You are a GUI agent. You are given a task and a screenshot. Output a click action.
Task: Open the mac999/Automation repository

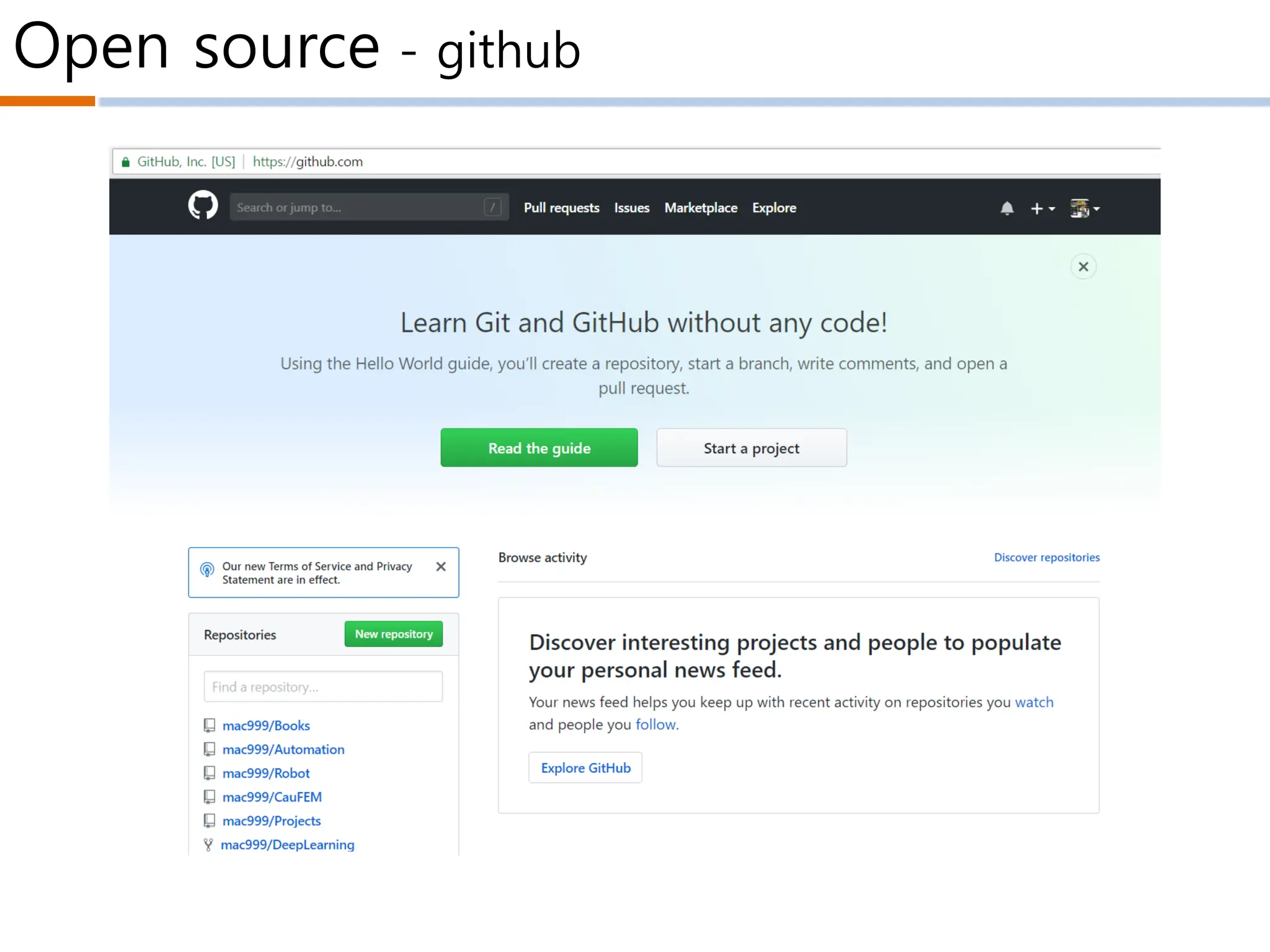pyautogui.click(x=283, y=749)
